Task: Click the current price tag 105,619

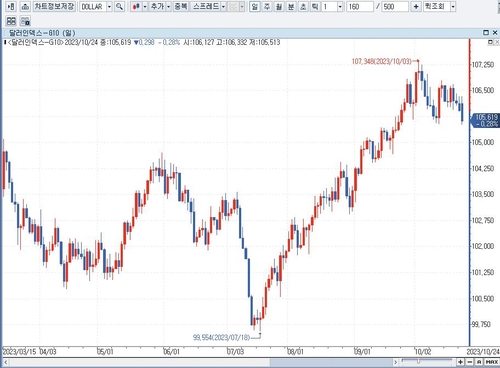Action: coord(485,120)
